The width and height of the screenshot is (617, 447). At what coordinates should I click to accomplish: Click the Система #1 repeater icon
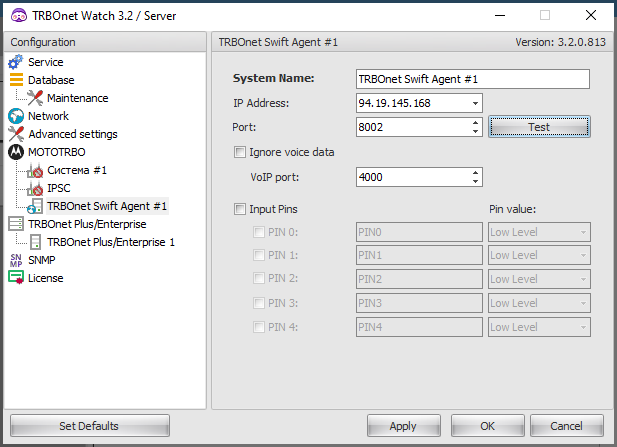coord(35,170)
